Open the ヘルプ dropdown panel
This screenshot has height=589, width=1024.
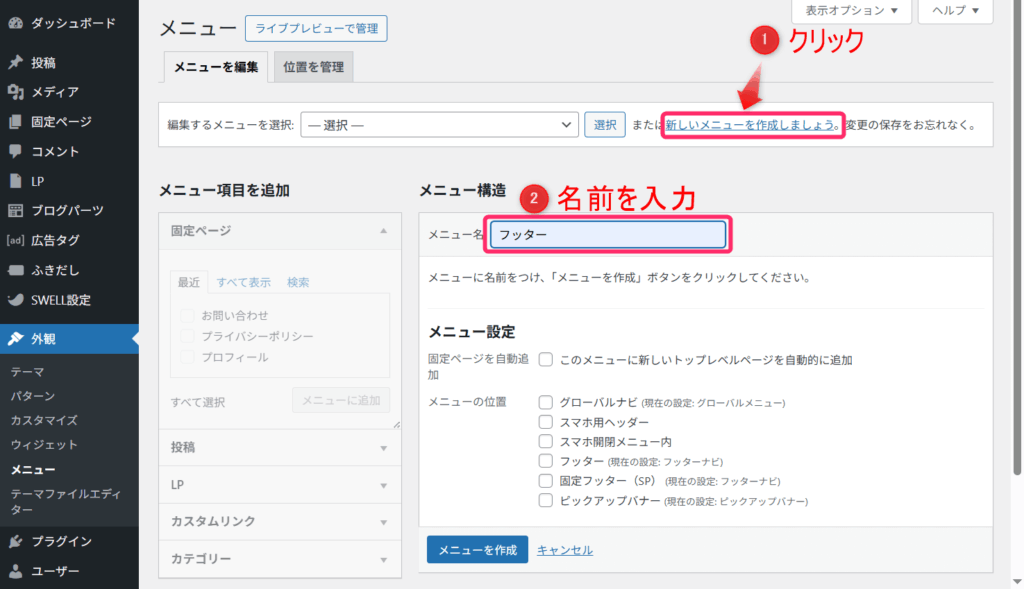pyautogui.click(x=955, y=10)
